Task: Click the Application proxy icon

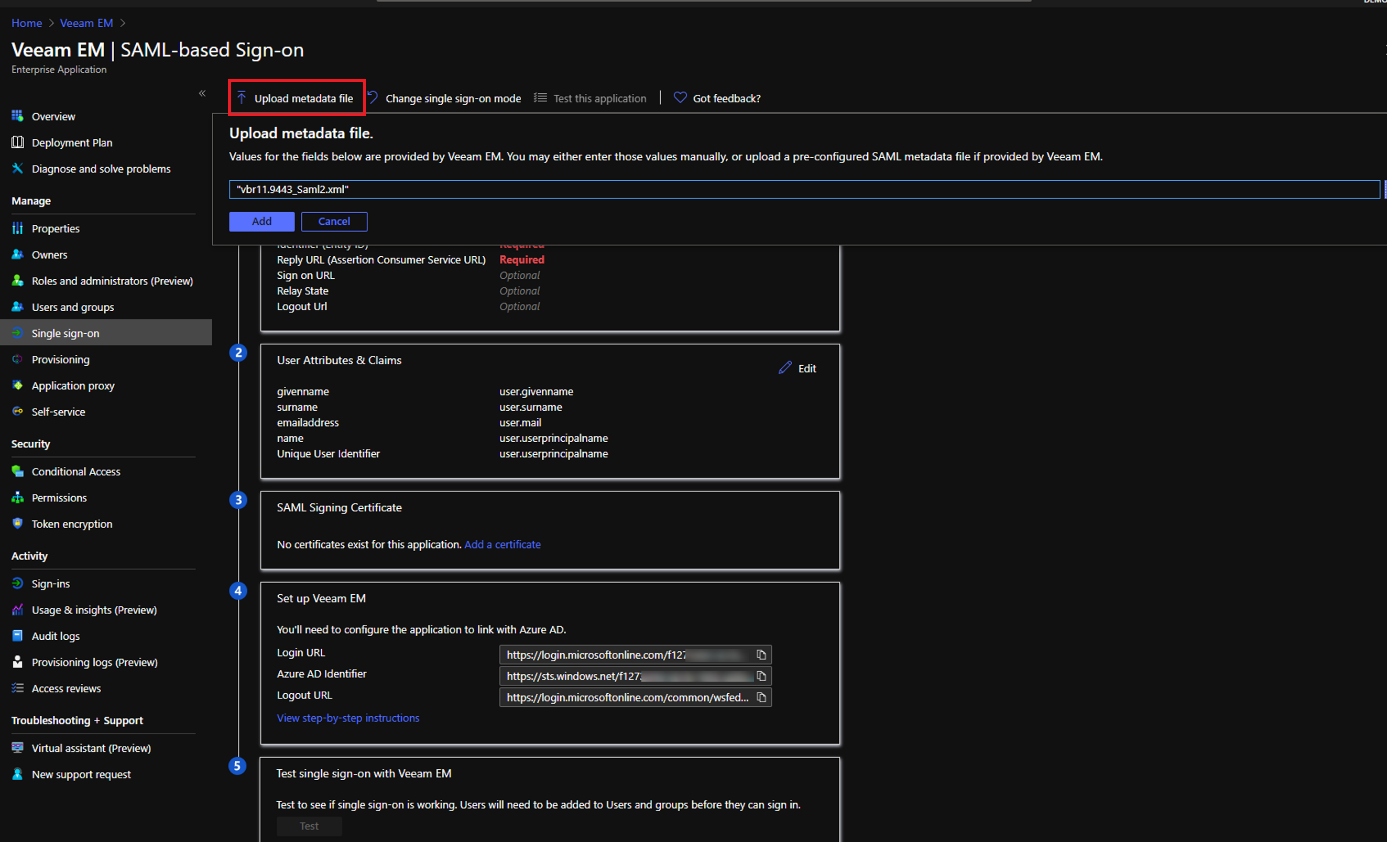Action: (x=17, y=385)
